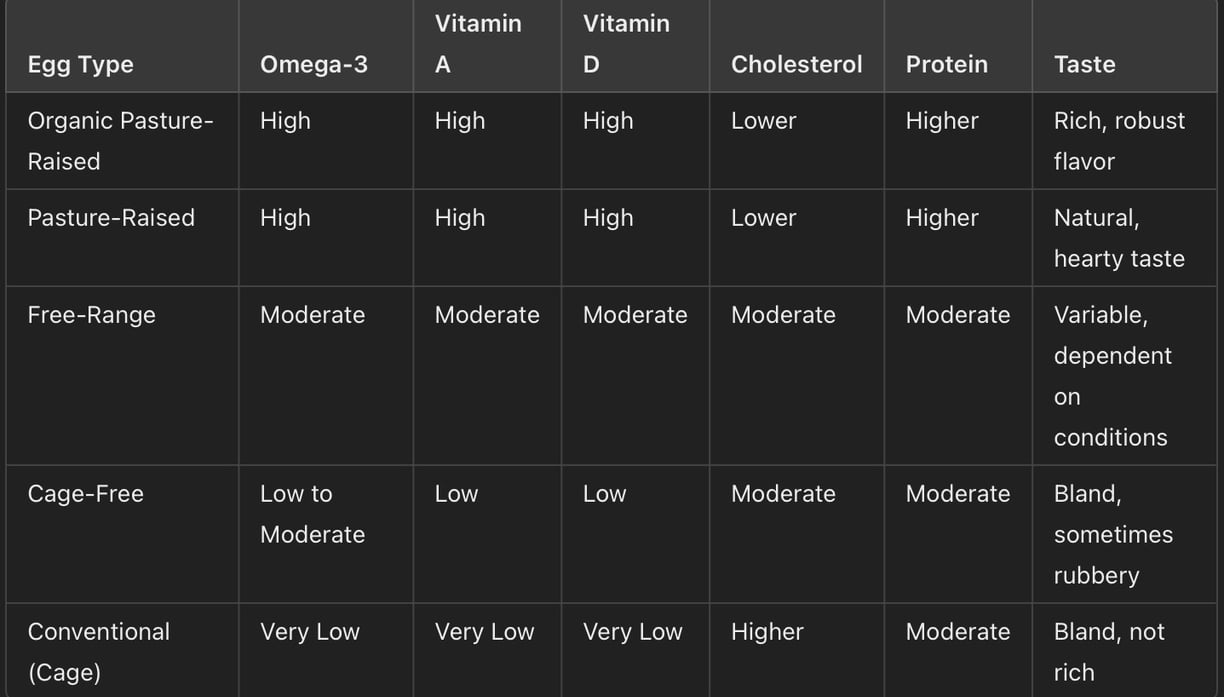This screenshot has width=1224, height=697.
Task: Select 'Very Low' Omega-3 cell for Conventional
Action: [x=309, y=632]
